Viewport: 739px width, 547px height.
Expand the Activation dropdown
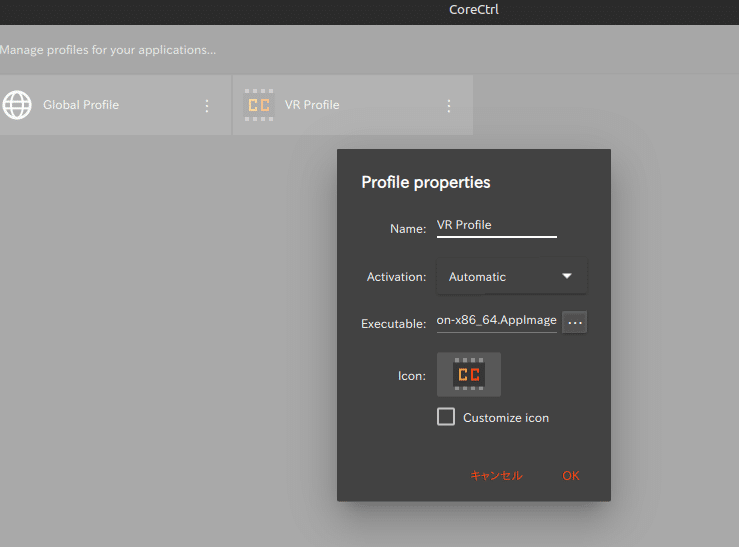coord(511,276)
